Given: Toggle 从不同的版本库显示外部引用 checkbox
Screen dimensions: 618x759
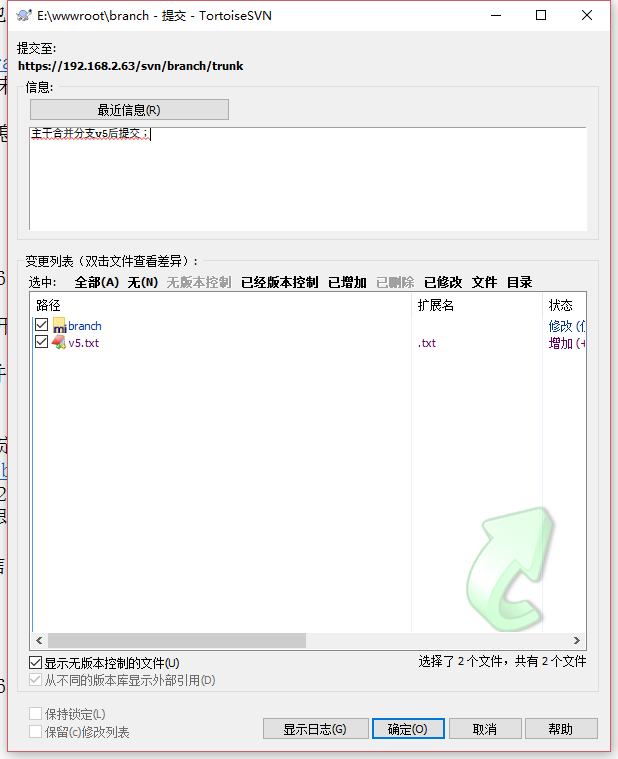Looking at the screenshot, I should 35,680.
